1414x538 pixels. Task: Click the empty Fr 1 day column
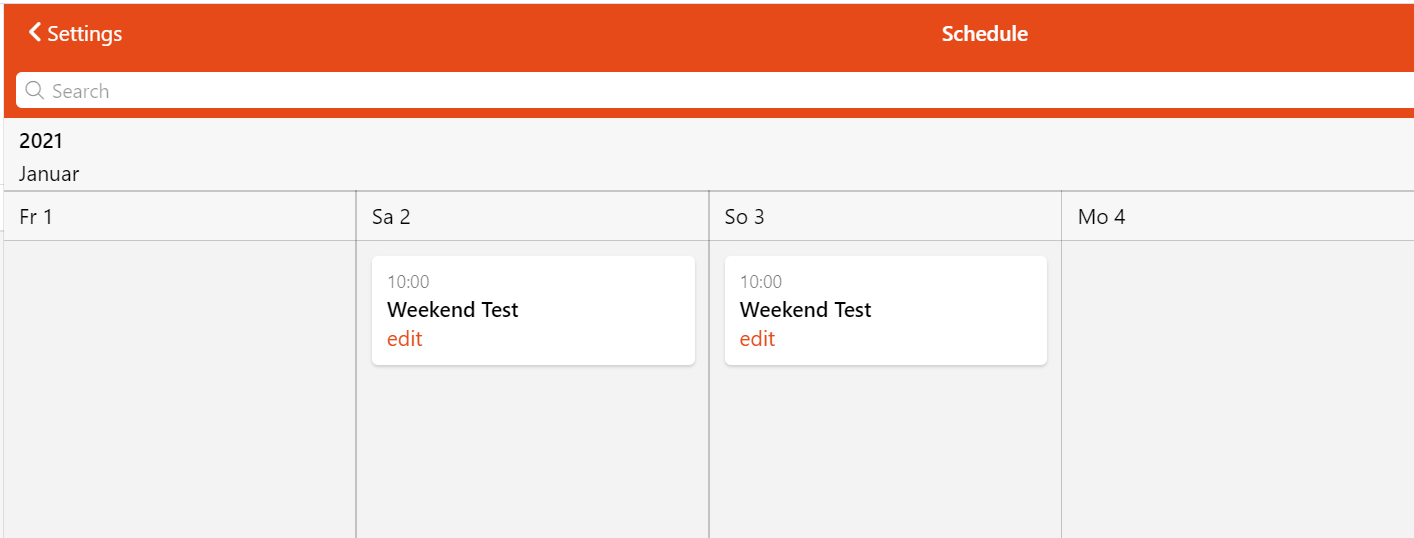[180, 390]
